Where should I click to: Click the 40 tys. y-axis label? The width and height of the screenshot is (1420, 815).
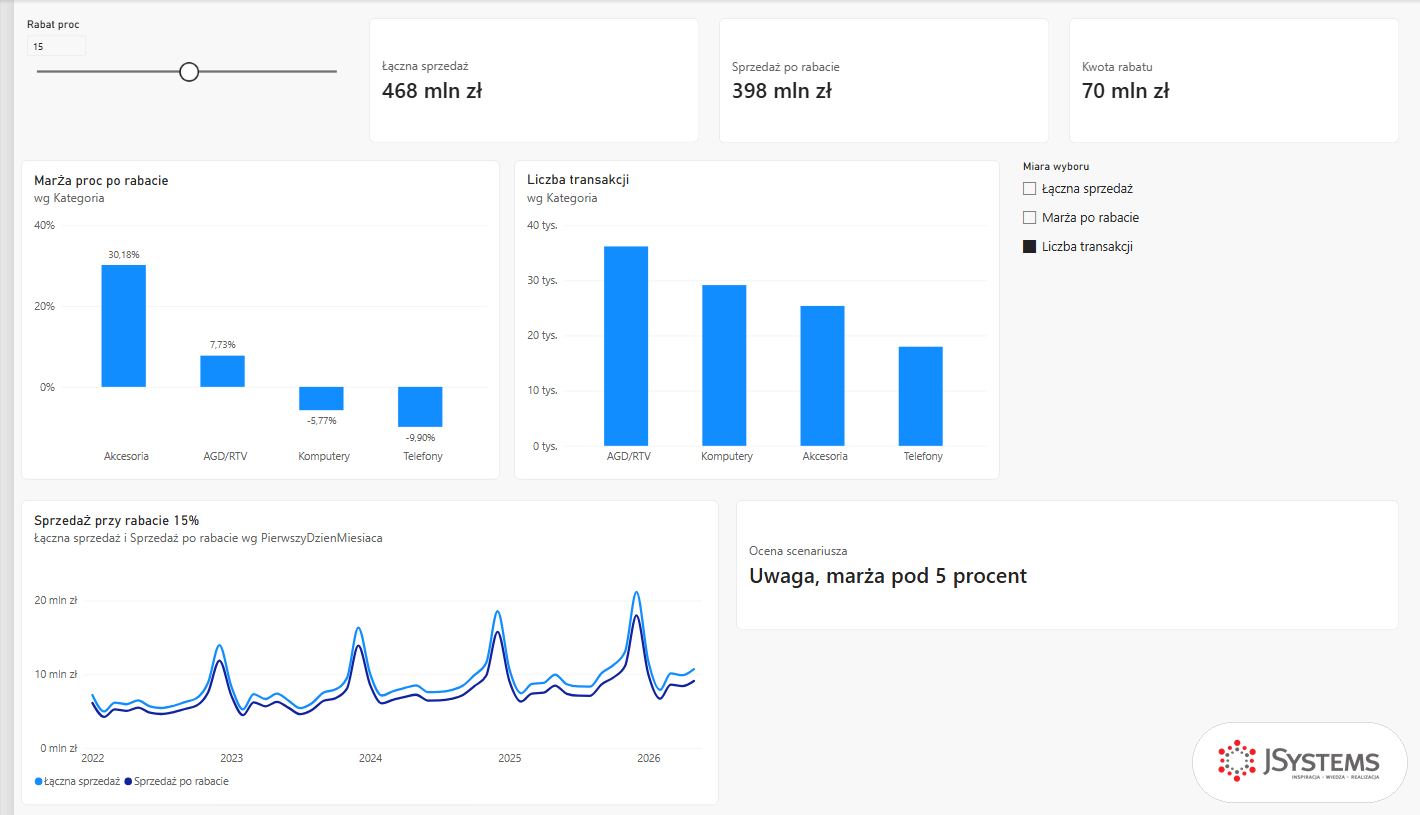point(542,226)
